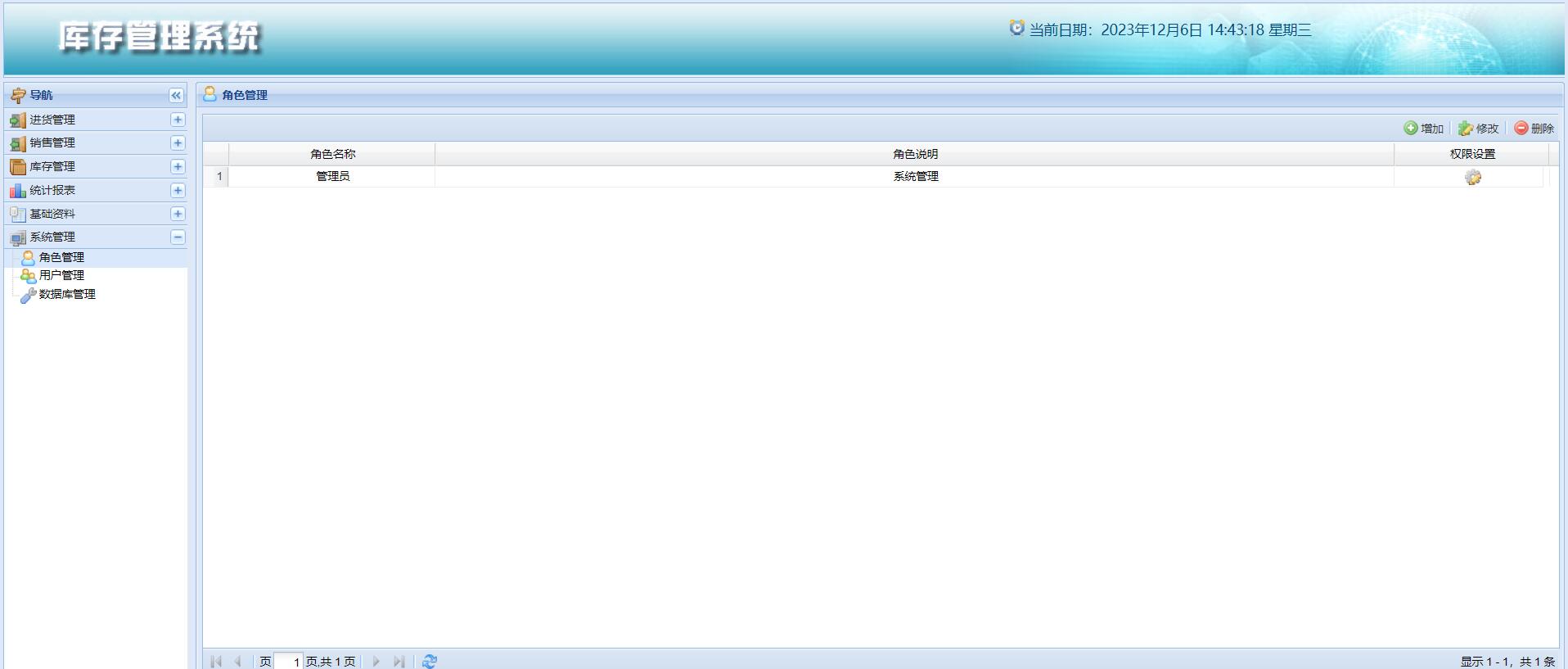
Task: Sort by 角色说明 column header
Action: pos(915,154)
